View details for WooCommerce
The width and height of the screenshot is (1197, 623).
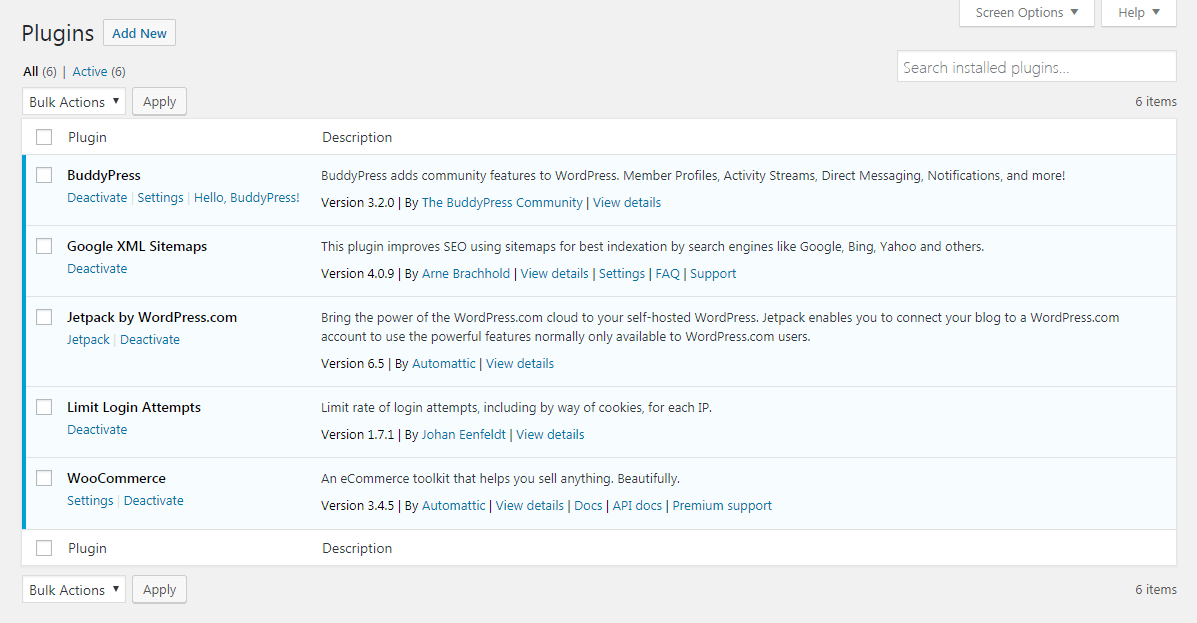[x=530, y=505]
